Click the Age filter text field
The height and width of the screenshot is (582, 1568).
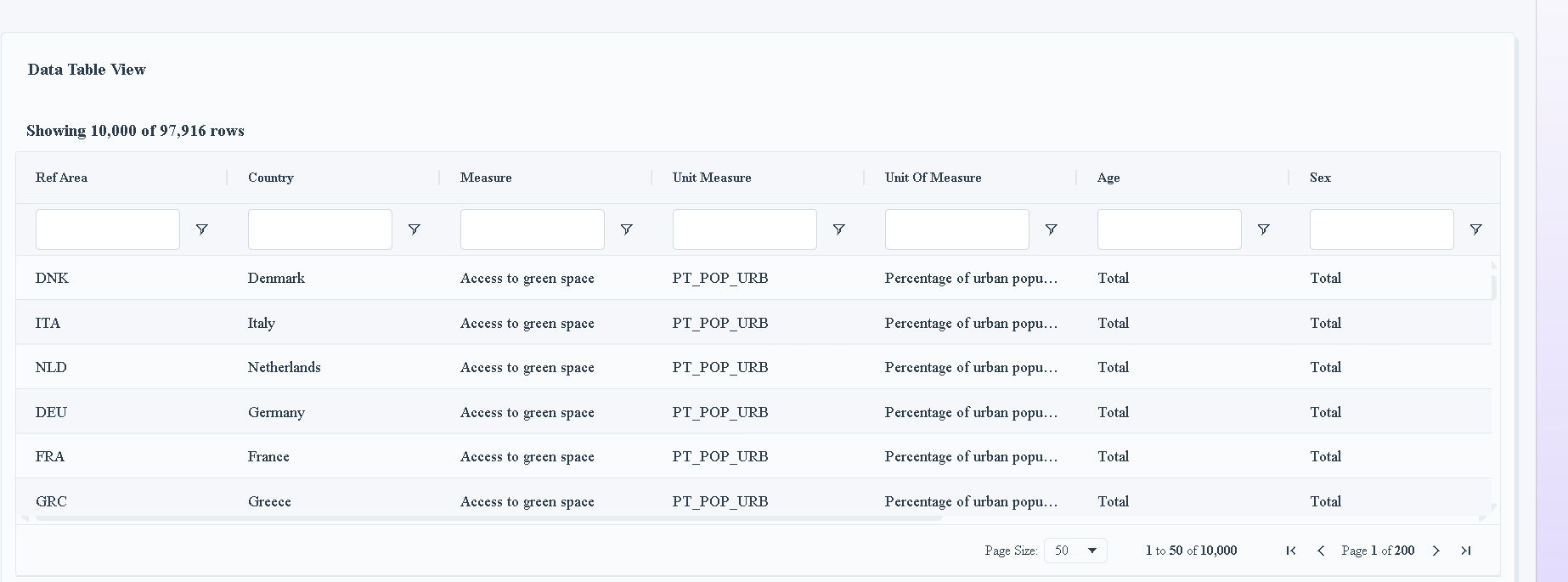click(1170, 229)
